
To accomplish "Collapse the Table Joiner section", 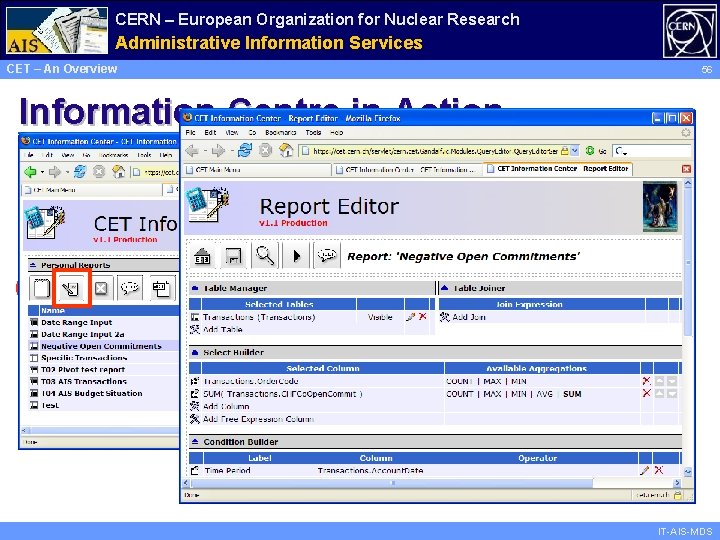I will (x=444, y=288).
